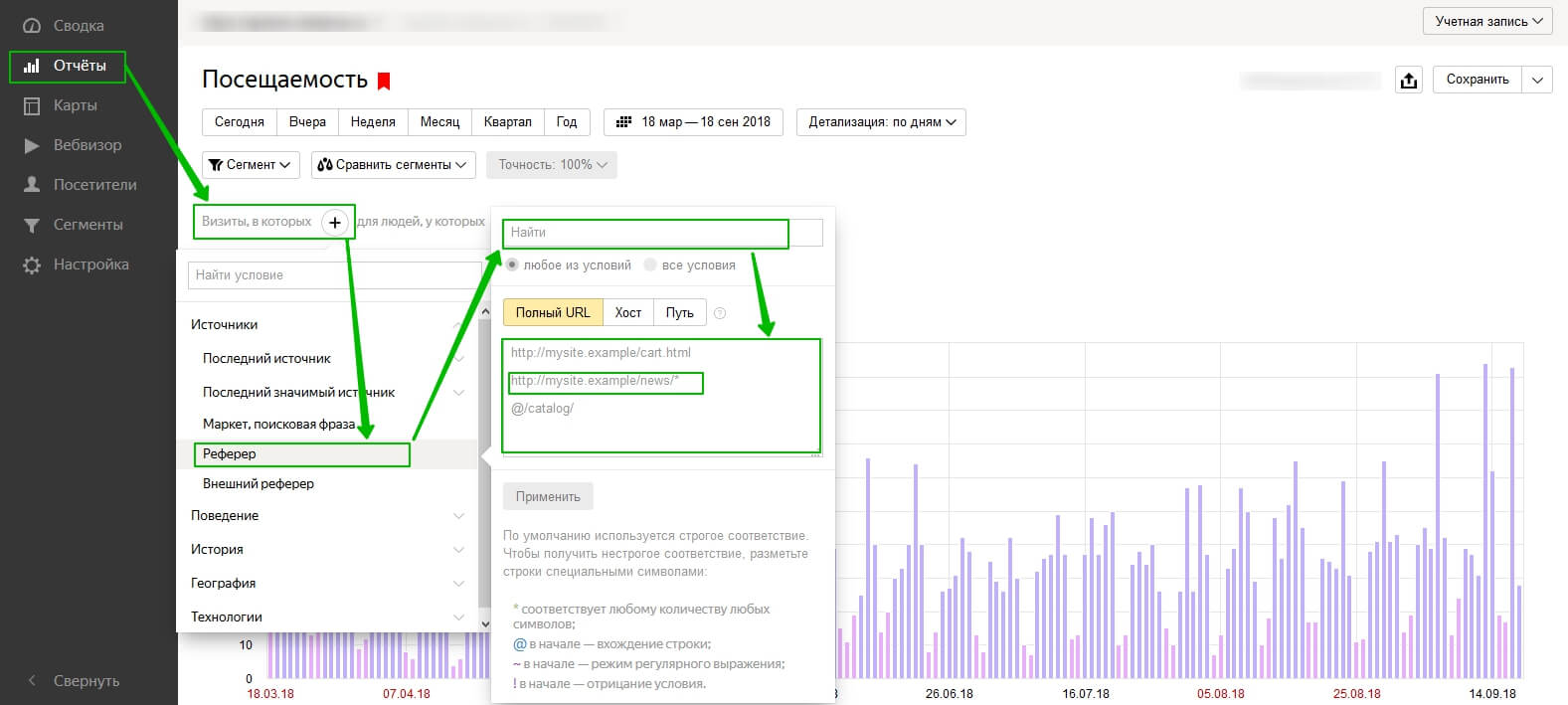Click the Настройка gear icon
This screenshot has height=705, width=1568.
32,264
